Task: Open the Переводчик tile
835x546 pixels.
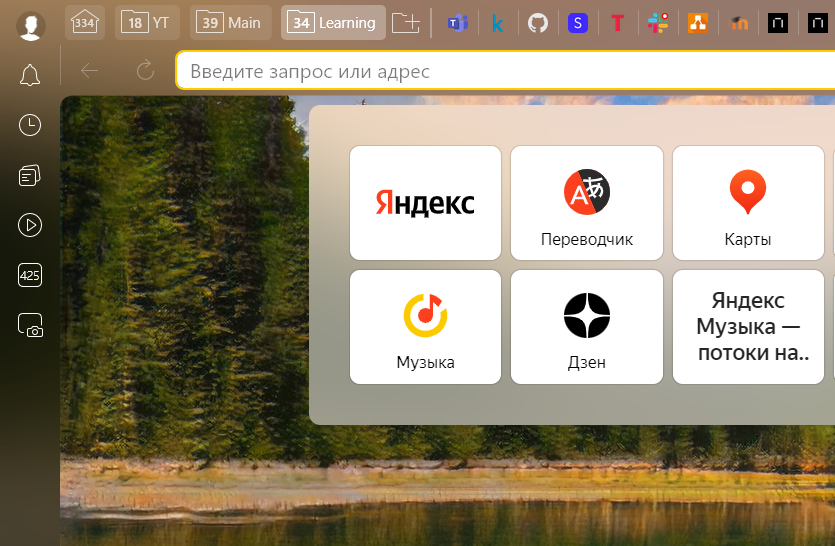Action: tap(587, 203)
